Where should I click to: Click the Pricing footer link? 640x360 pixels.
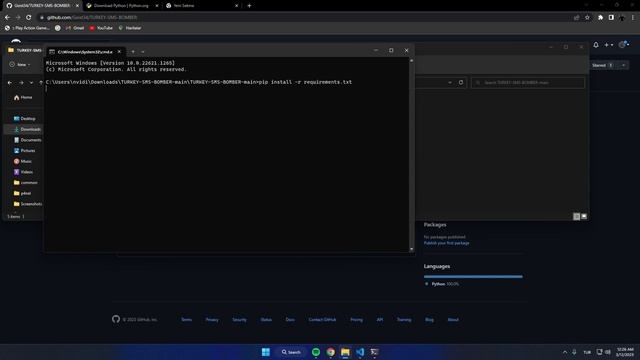click(356, 320)
